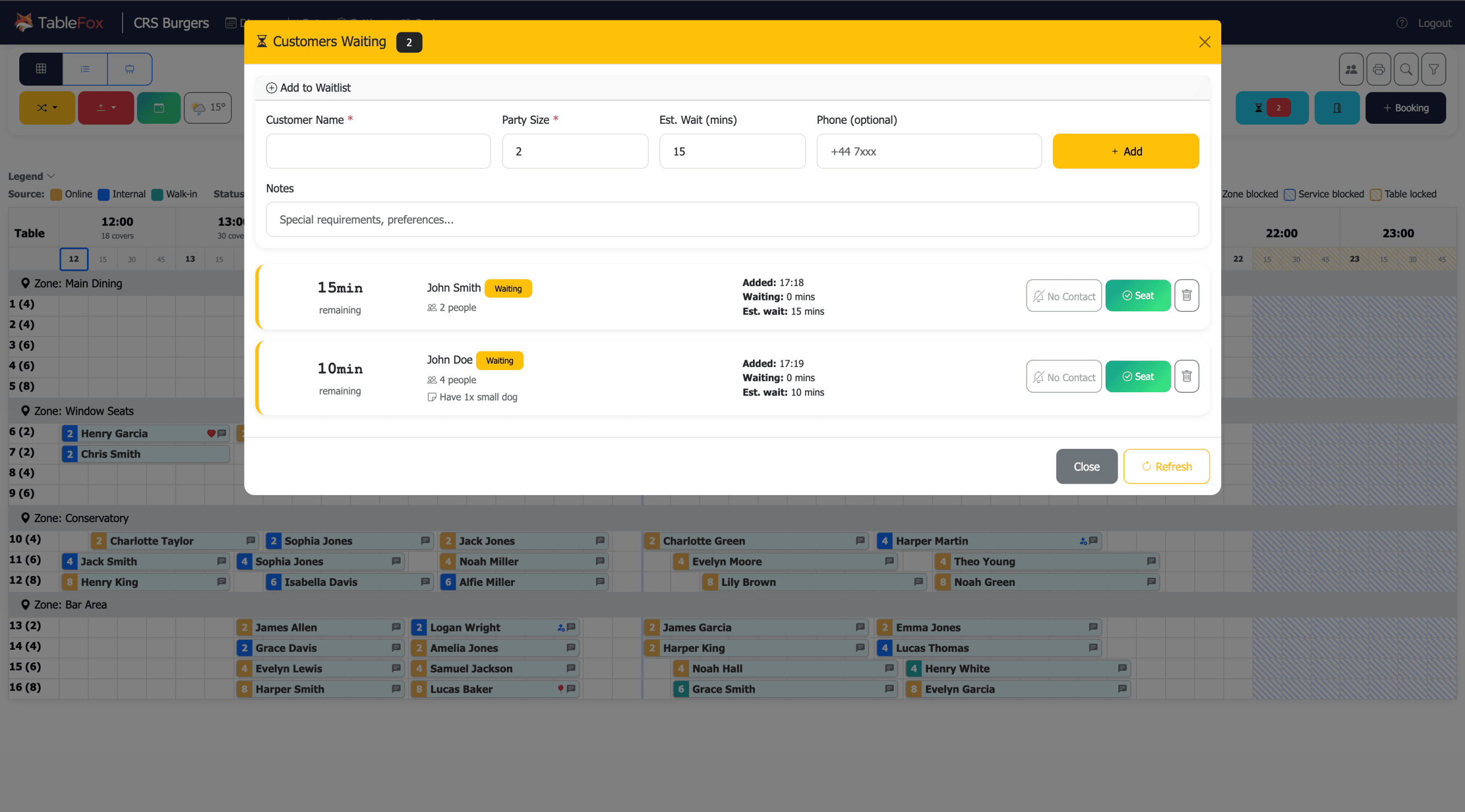1465x812 pixels.
Task: Collapse the Legend expander
Action: click(x=31, y=175)
